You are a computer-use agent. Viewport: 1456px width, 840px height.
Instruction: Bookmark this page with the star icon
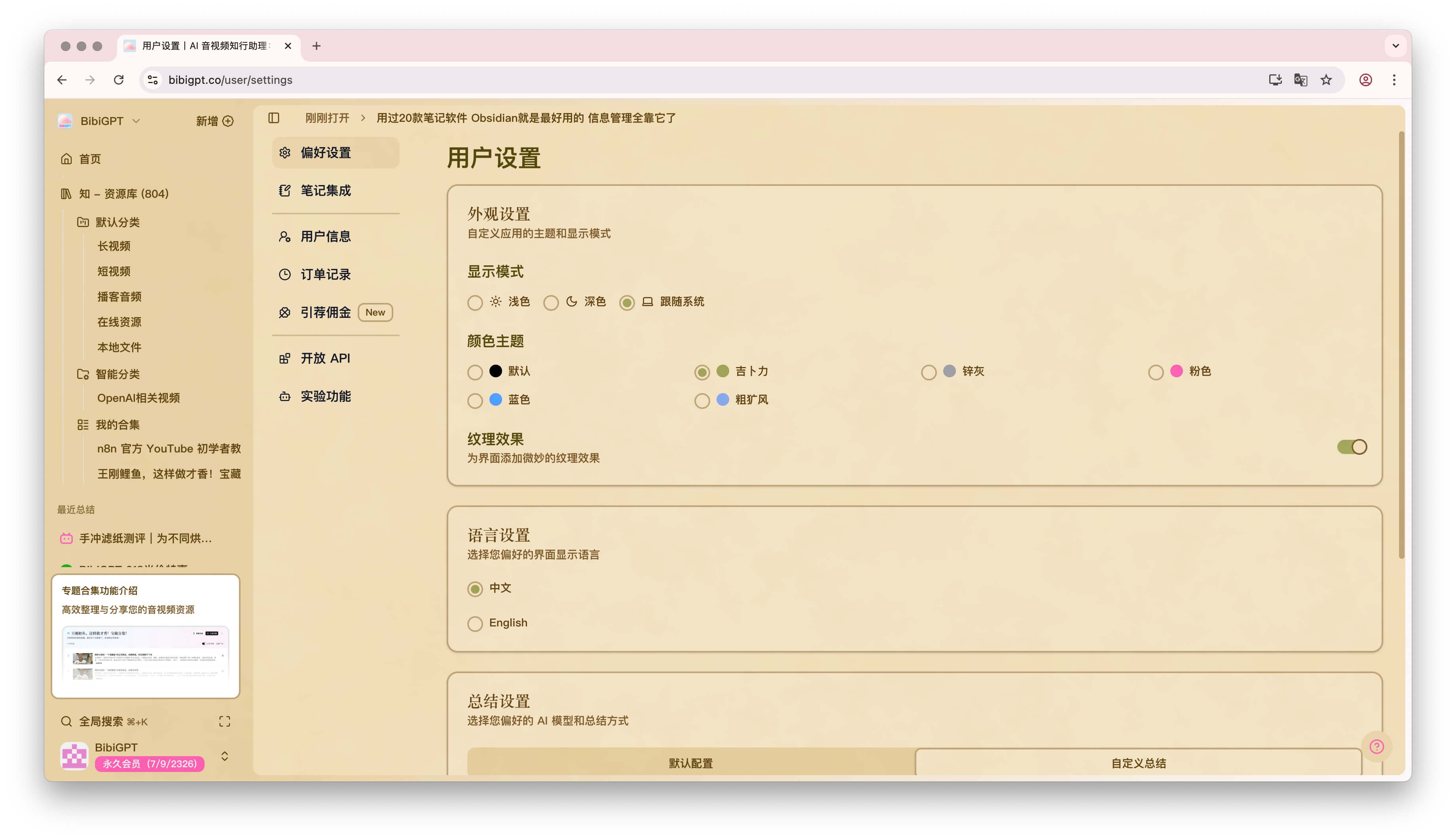point(1326,79)
